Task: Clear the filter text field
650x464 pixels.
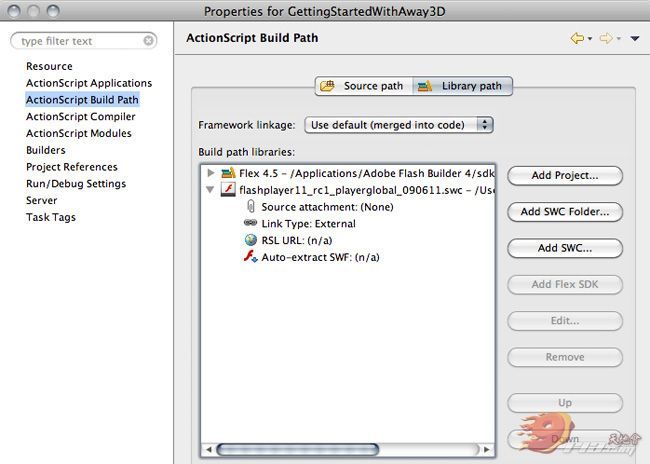Action: point(148,41)
